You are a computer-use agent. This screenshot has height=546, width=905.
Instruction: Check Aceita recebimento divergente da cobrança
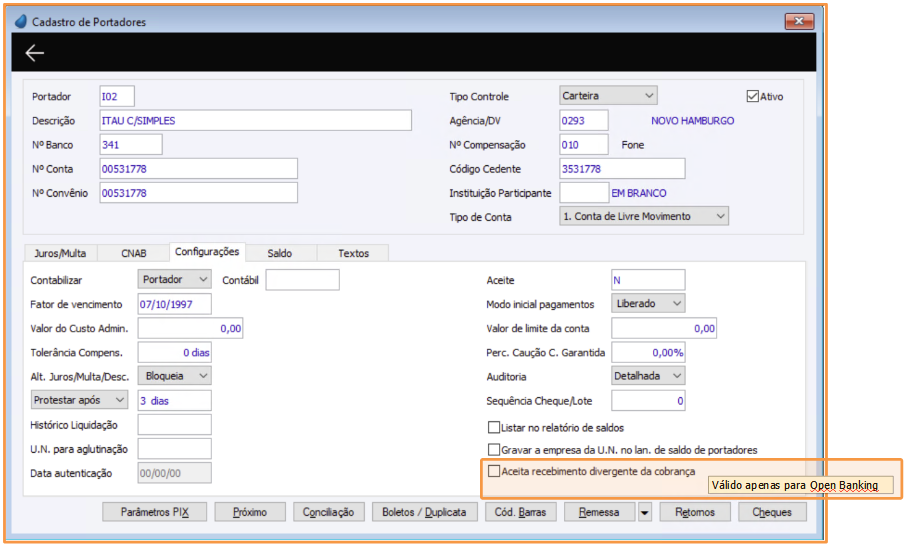click(493, 471)
